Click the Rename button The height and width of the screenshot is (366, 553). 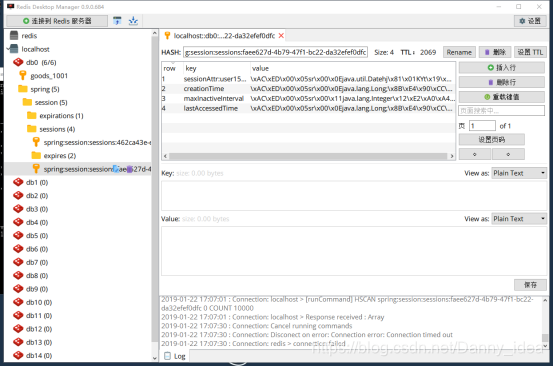459,52
